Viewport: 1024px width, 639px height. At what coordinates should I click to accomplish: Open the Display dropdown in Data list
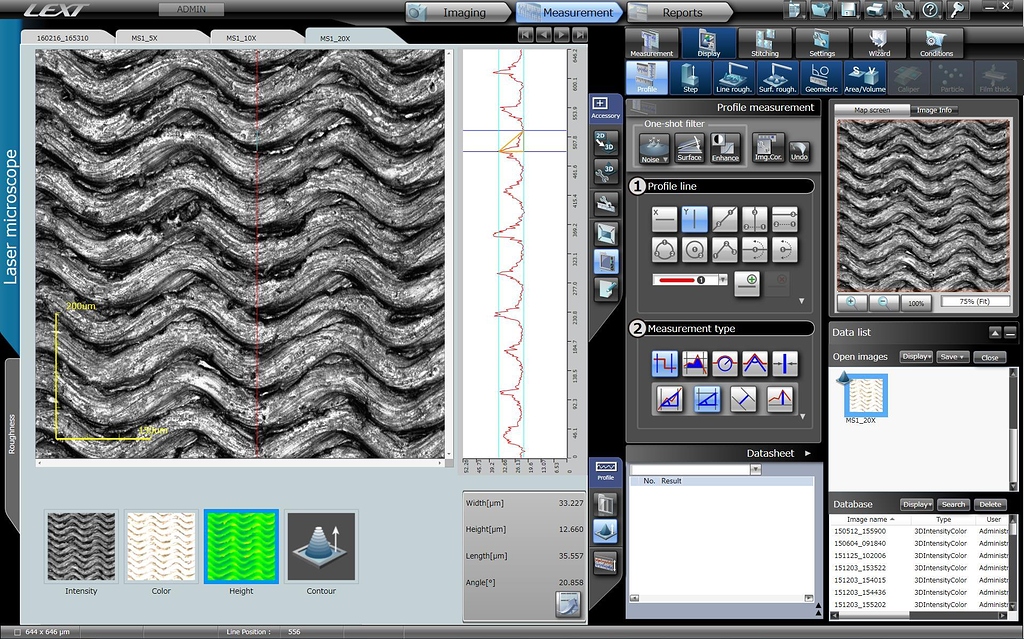(915, 357)
